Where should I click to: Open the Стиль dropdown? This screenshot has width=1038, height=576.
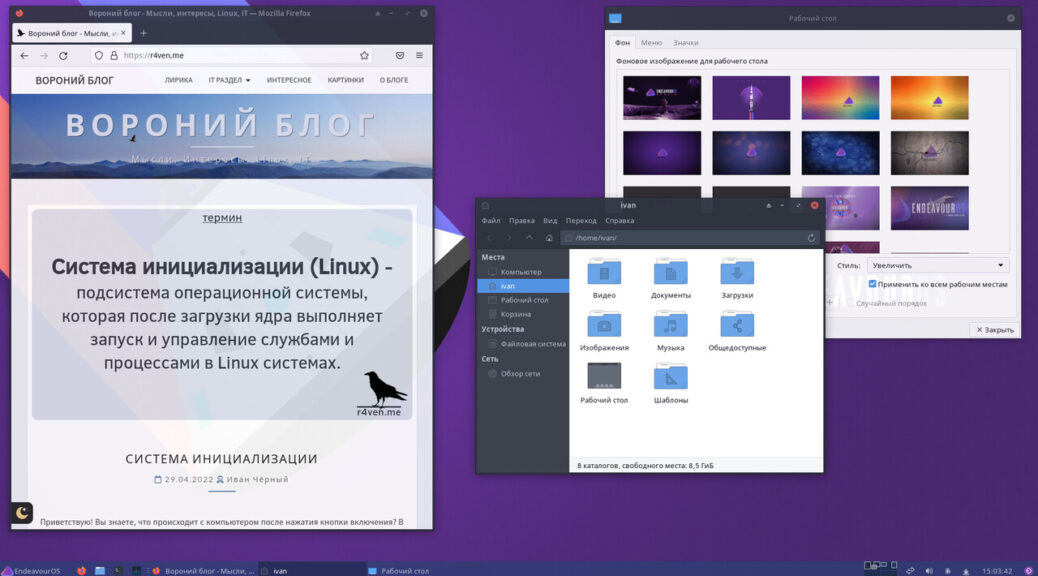click(x=938, y=265)
